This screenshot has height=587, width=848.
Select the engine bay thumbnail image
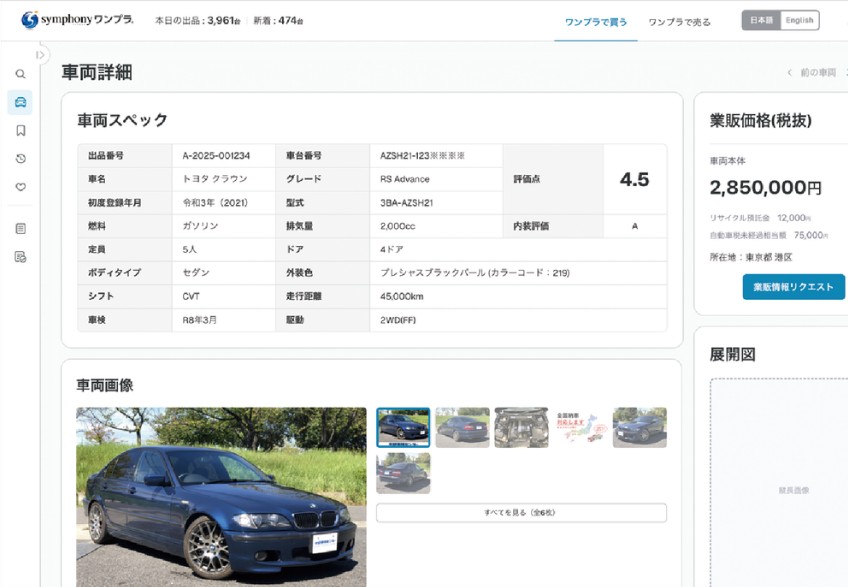(x=521, y=427)
